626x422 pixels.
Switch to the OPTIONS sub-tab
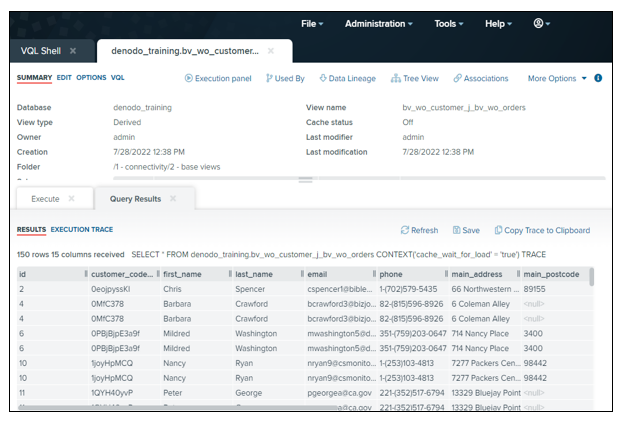tap(91, 77)
